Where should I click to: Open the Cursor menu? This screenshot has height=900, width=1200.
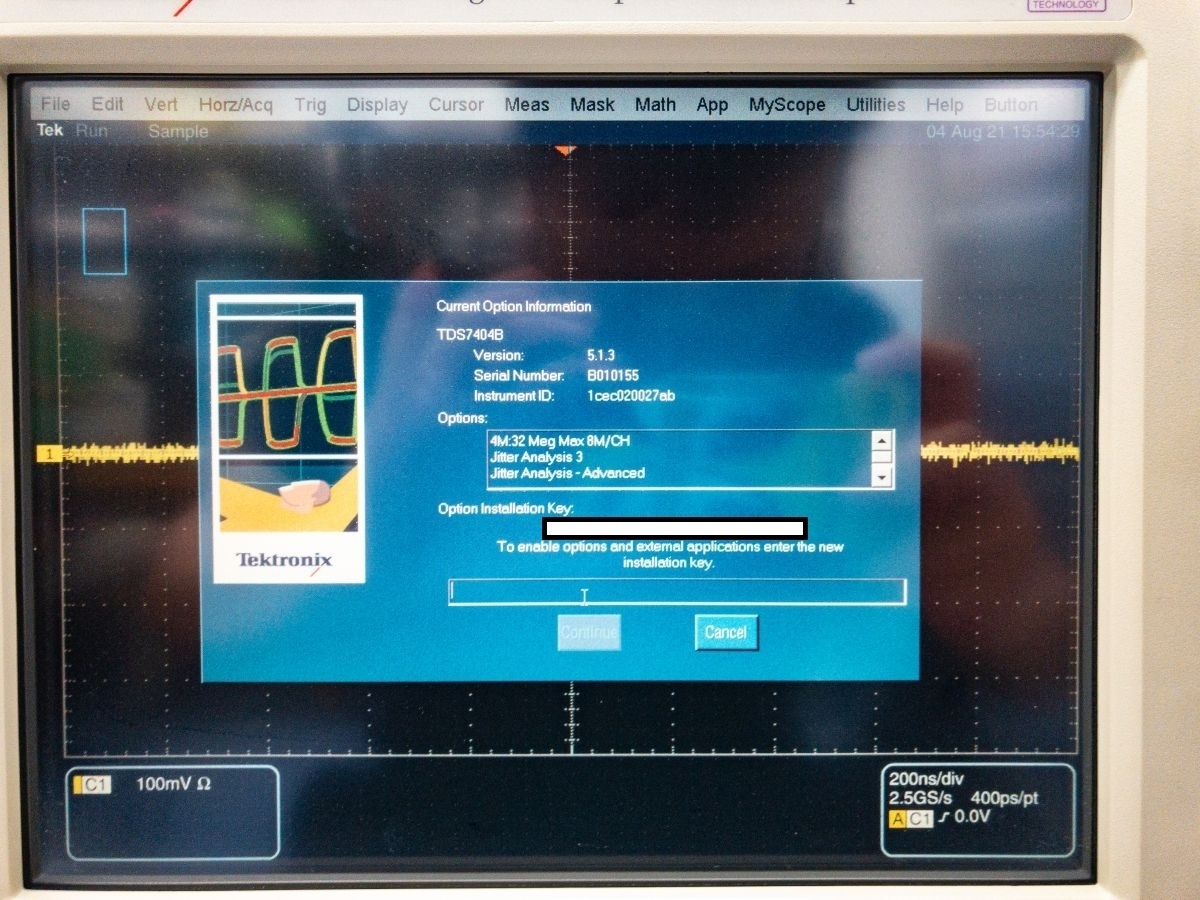pyautogui.click(x=456, y=104)
